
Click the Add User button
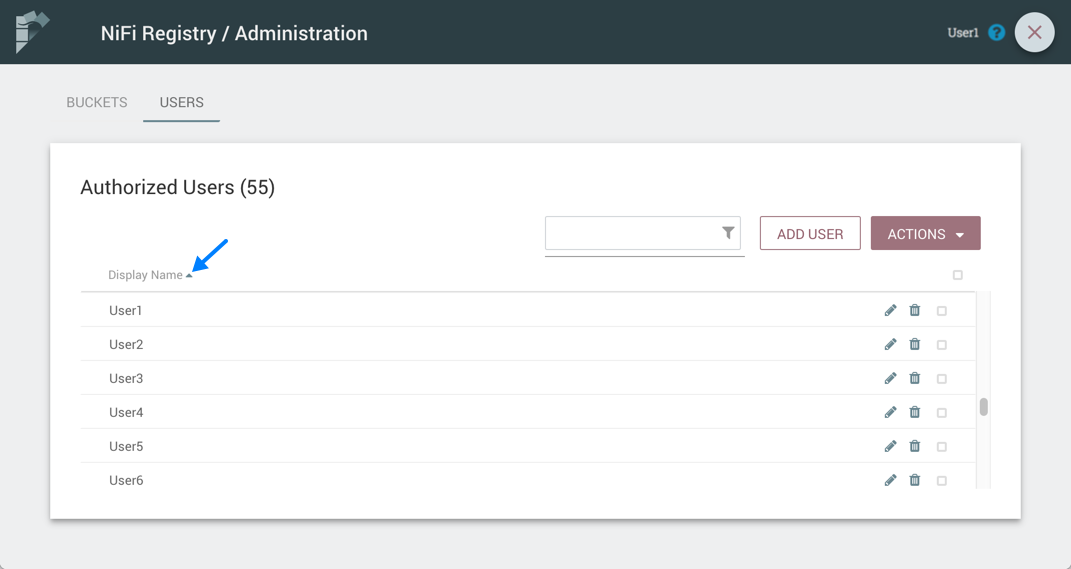[x=810, y=234]
